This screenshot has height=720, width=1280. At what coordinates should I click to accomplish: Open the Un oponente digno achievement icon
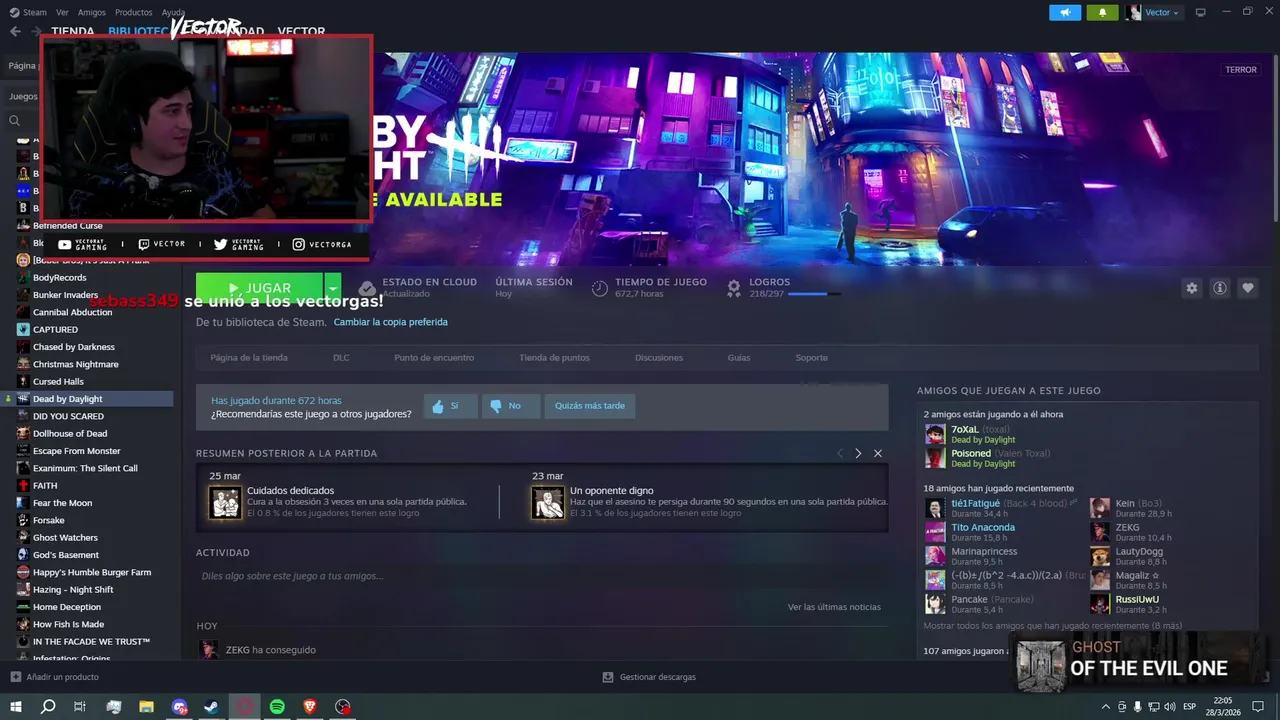tap(548, 502)
